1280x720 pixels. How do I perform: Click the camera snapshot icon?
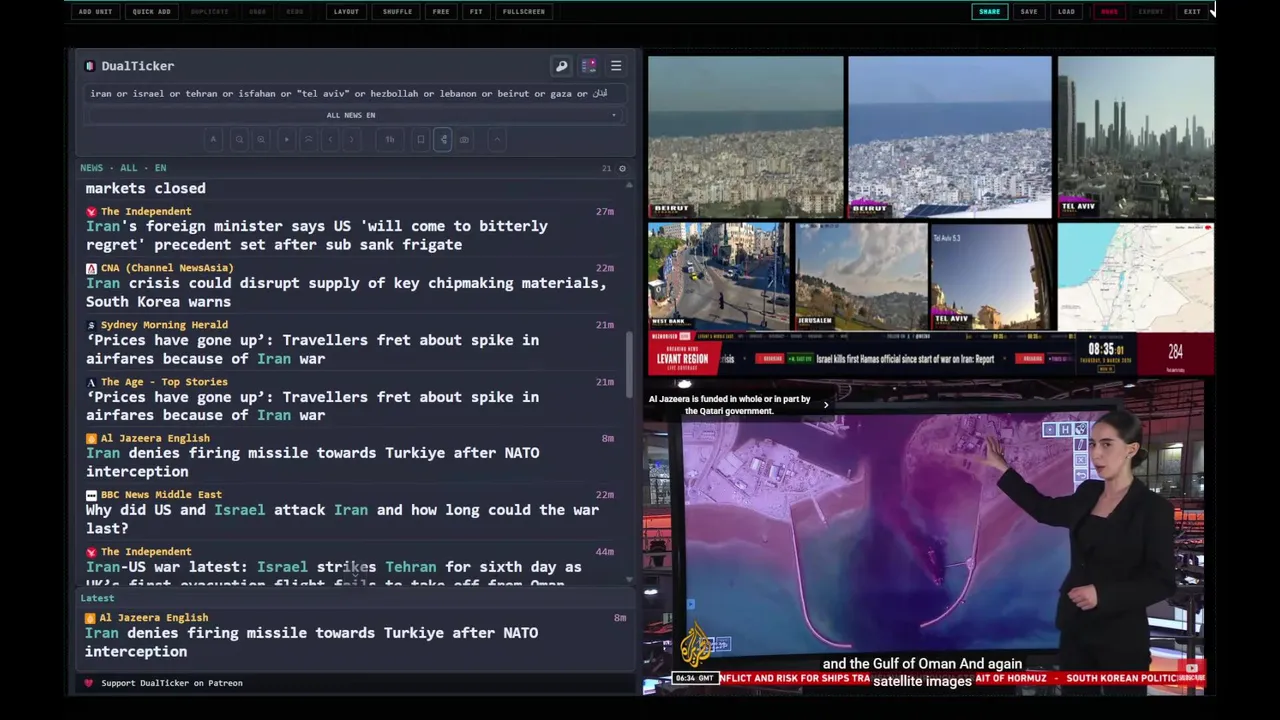(464, 140)
